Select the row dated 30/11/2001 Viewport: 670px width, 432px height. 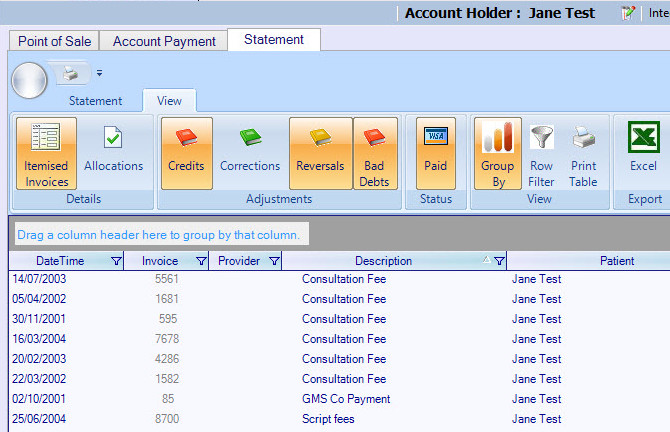(x=339, y=319)
